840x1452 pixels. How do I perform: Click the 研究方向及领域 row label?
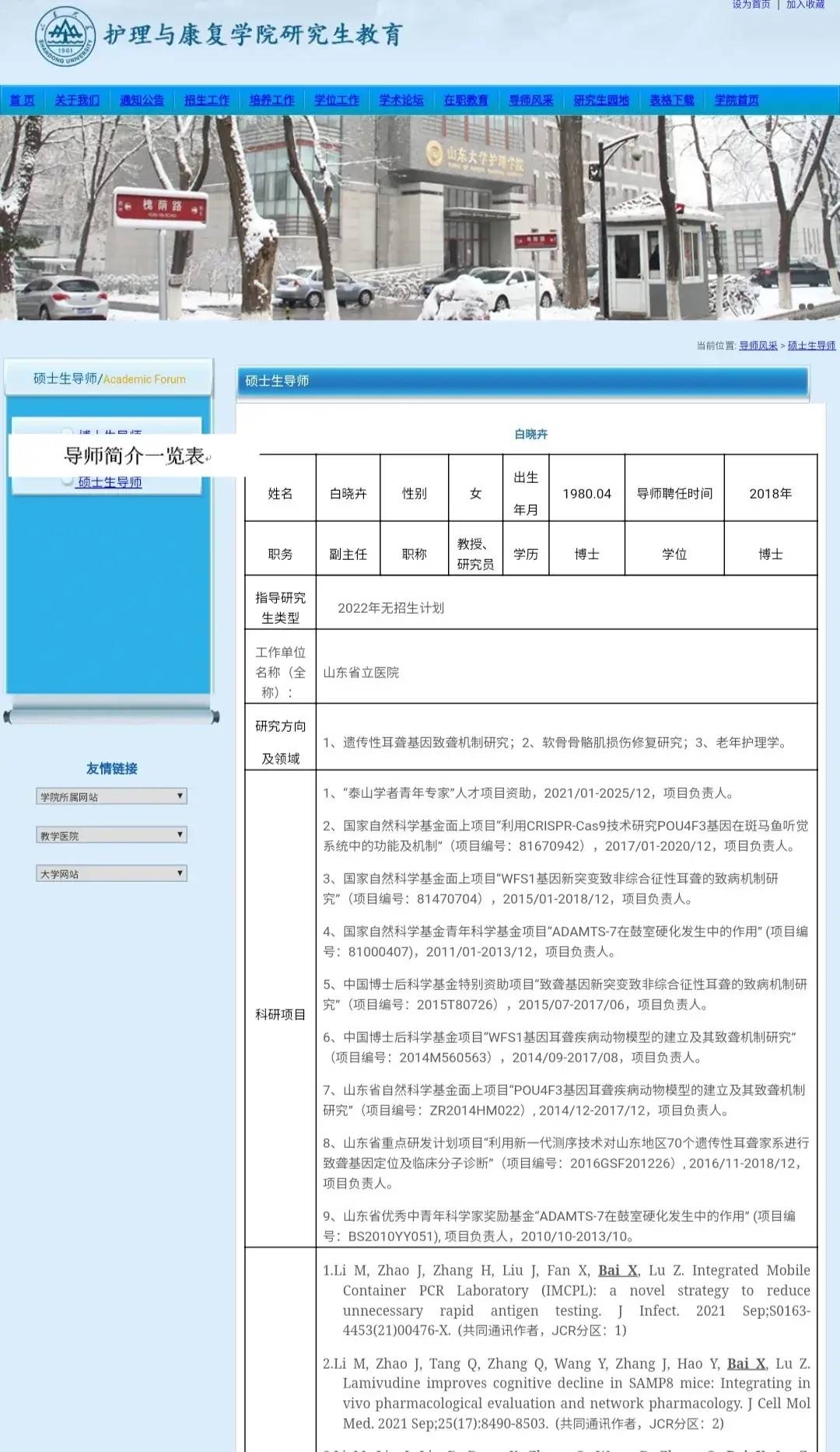tap(280, 742)
